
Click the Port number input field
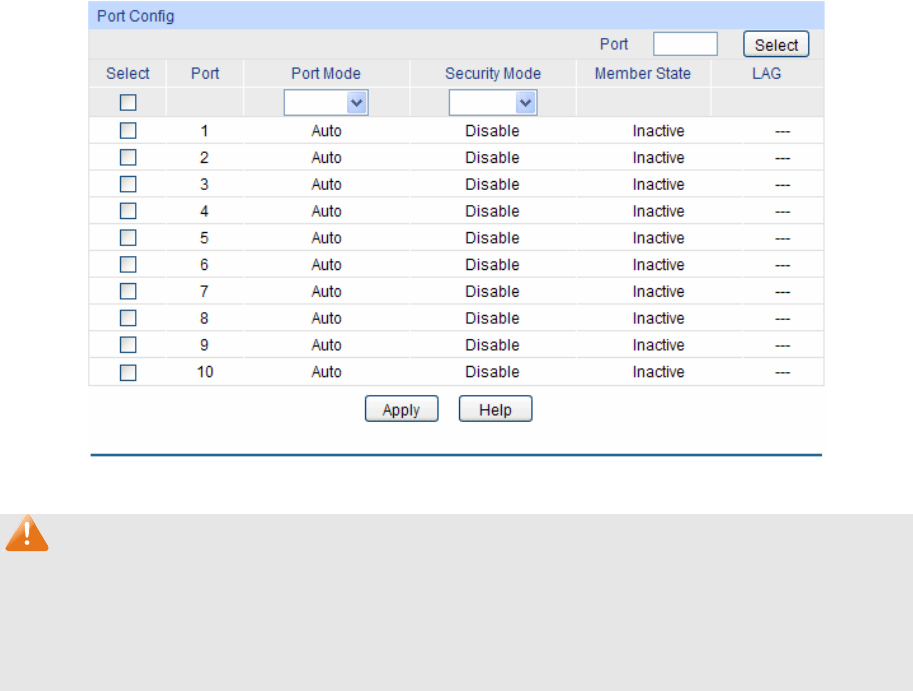click(x=685, y=44)
